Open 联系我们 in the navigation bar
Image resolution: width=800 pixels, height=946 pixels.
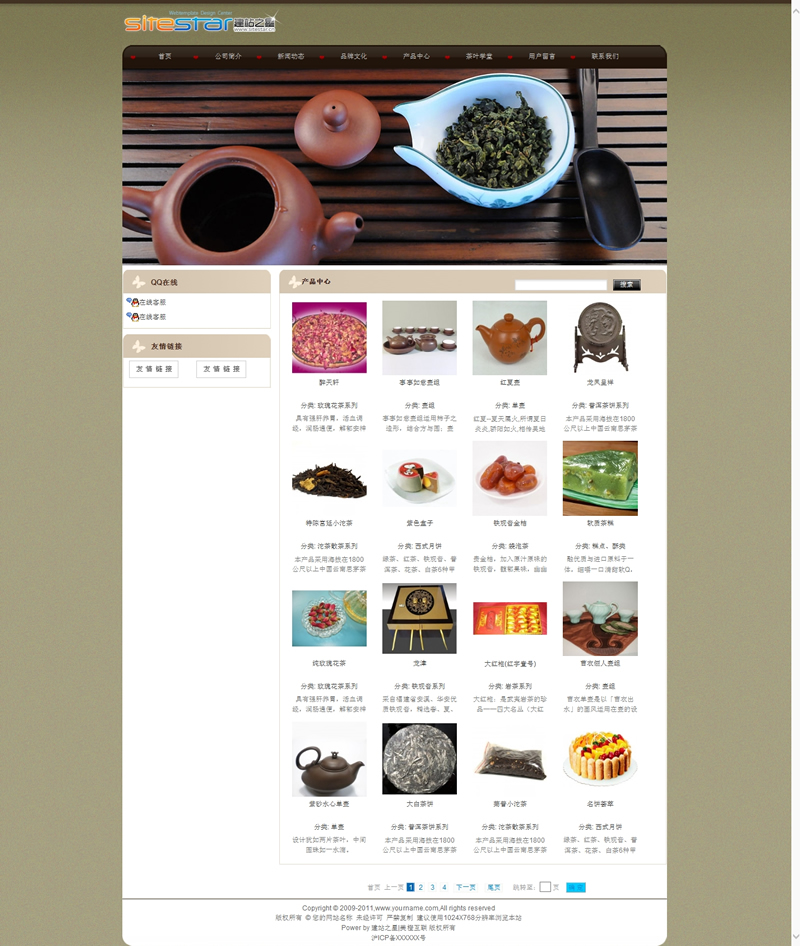[605, 56]
